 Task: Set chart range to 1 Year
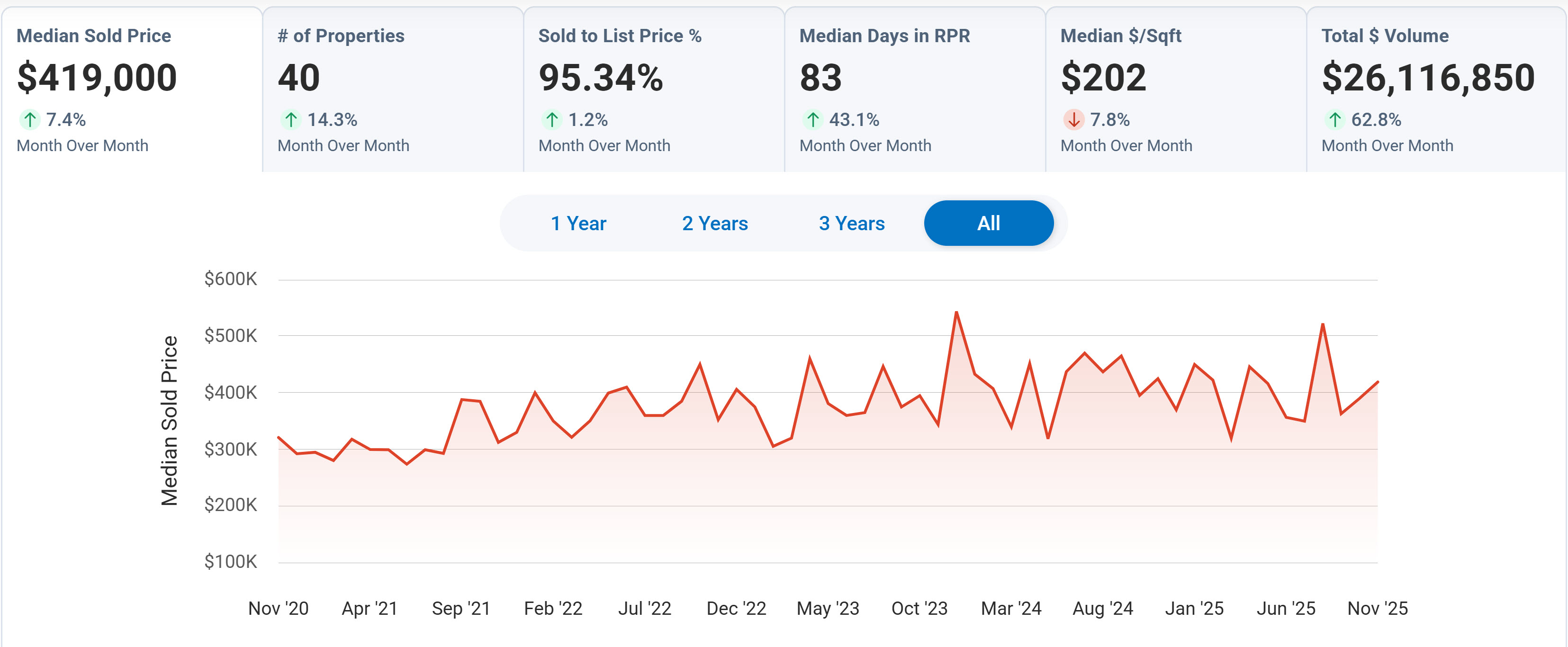point(578,224)
